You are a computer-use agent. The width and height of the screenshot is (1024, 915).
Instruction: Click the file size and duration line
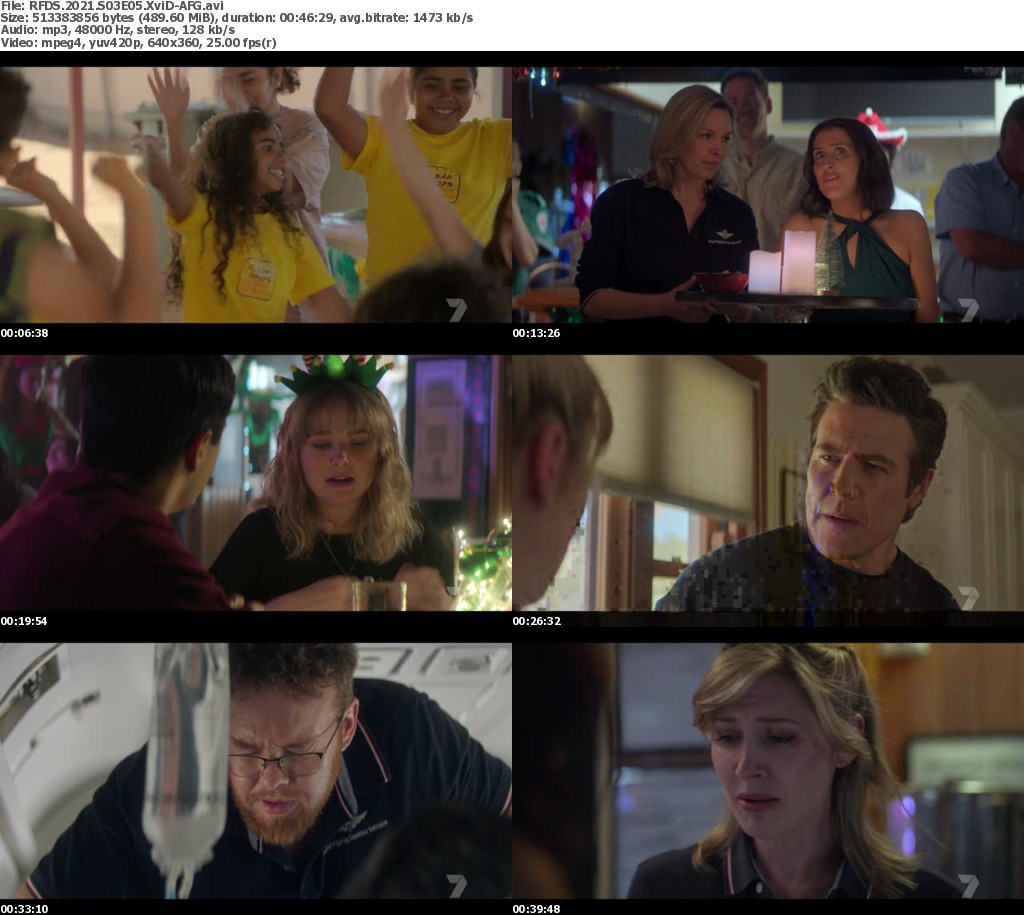[237, 18]
